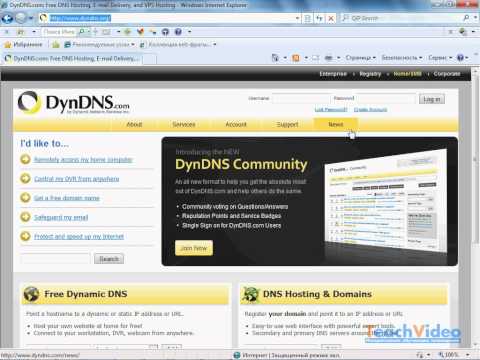Click Protect and speed up my internet link
The width and height of the screenshot is (480, 360).
[79, 236]
